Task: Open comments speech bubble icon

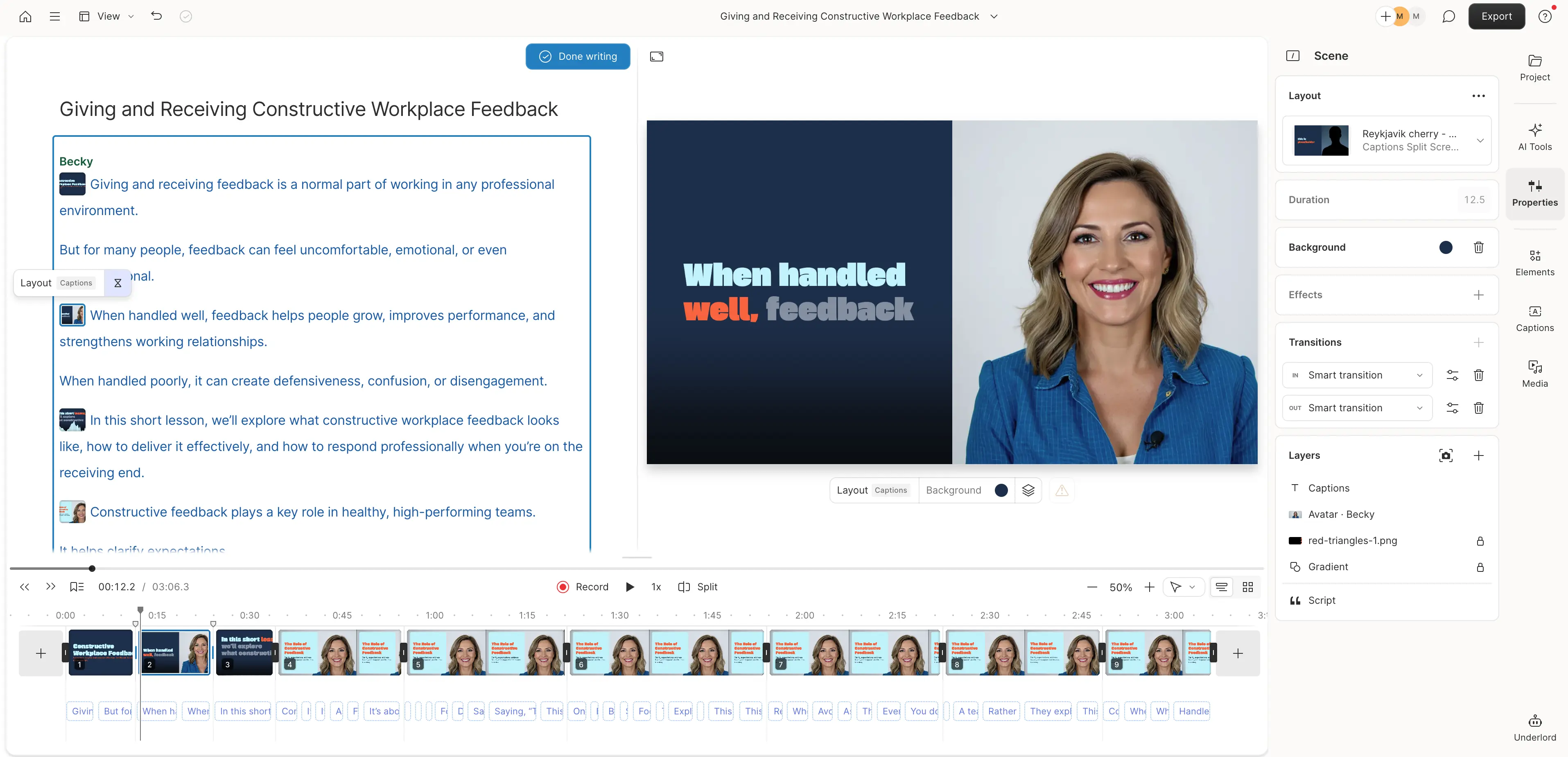Action: coord(1448,16)
